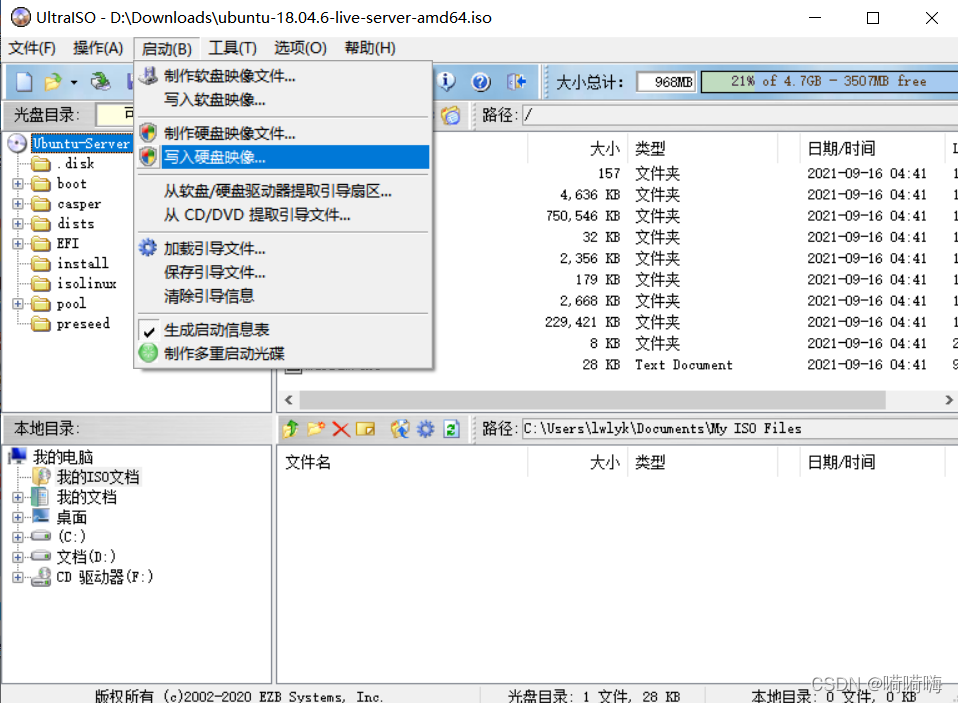Click the gear icon beside 加载引导文件
The image size is (958, 703).
[x=148, y=248]
